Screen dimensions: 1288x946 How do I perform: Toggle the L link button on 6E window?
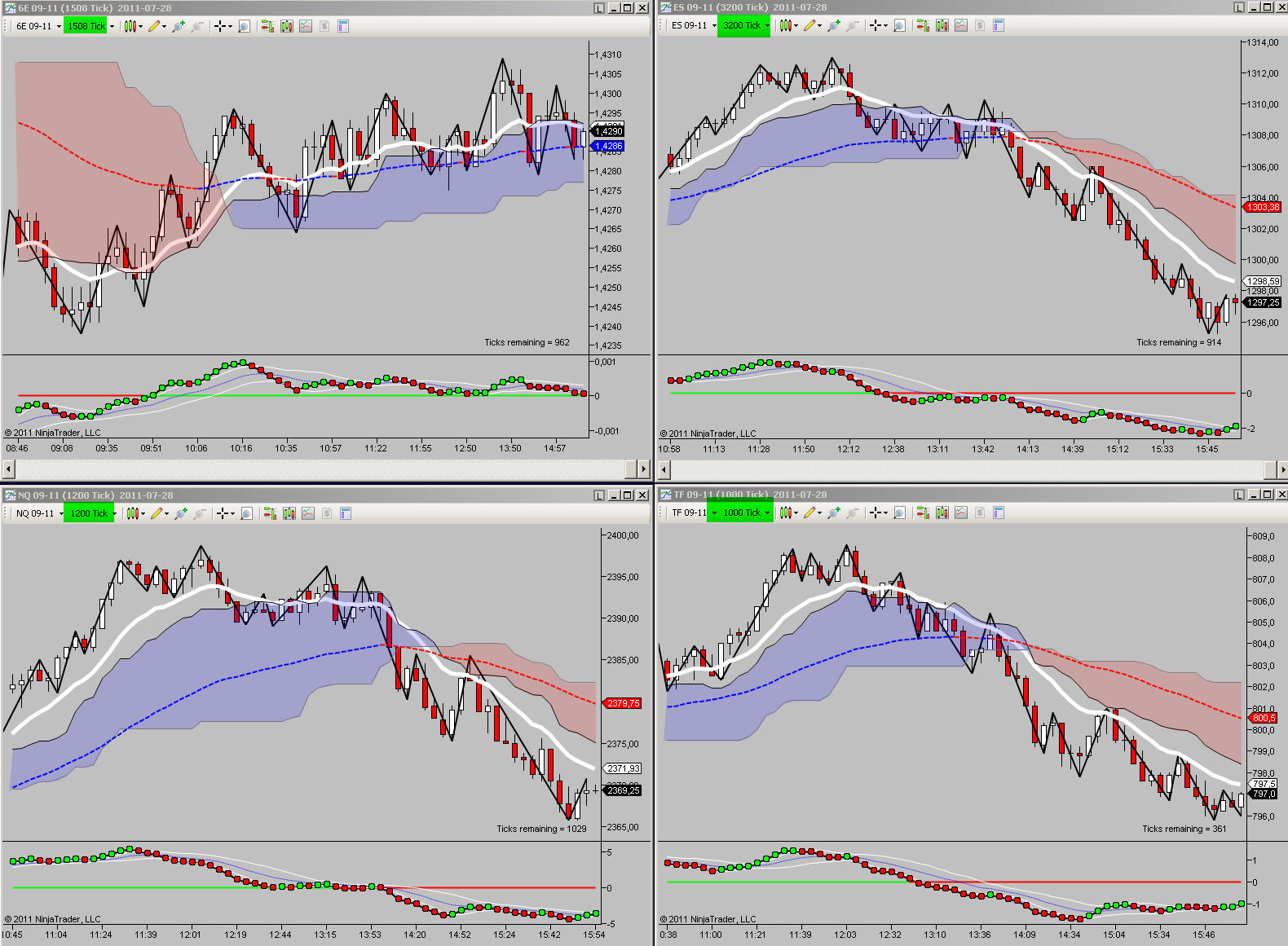point(599,7)
